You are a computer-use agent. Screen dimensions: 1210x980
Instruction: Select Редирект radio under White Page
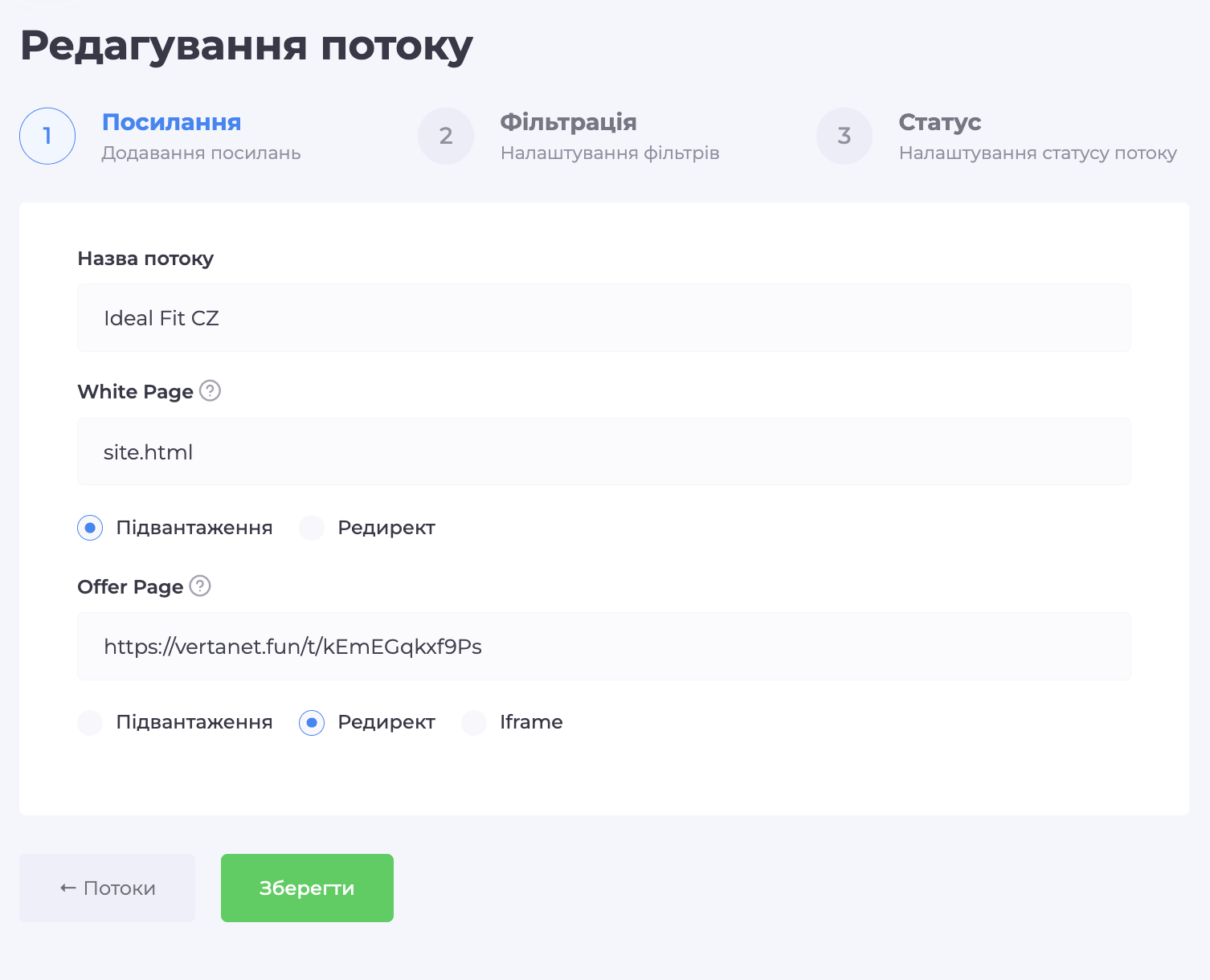coord(312,528)
